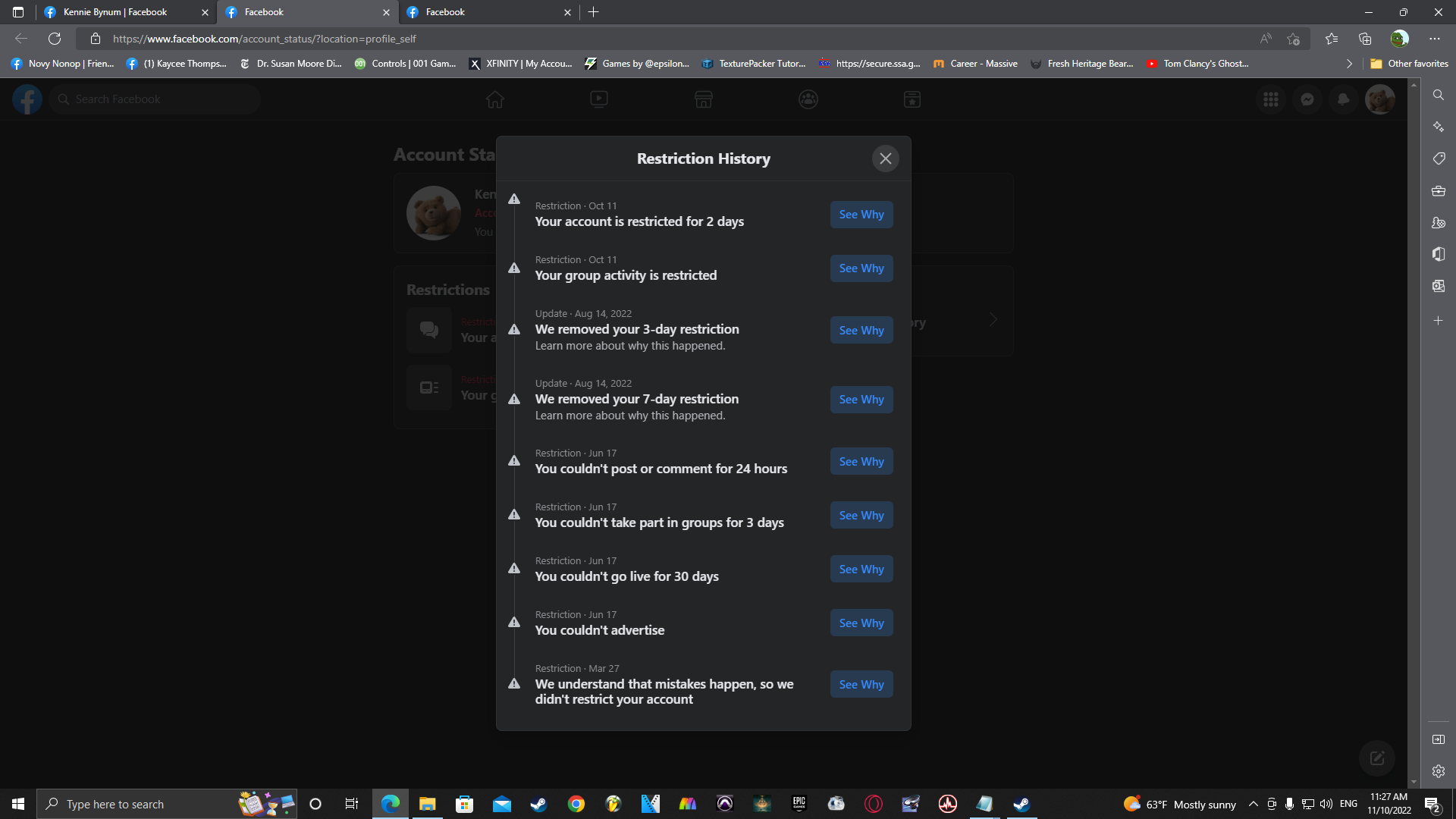See why the 7-day restriction was removed
This screenshot has height=819, width=1456.
pyautogui.click(x=861, y=400)
